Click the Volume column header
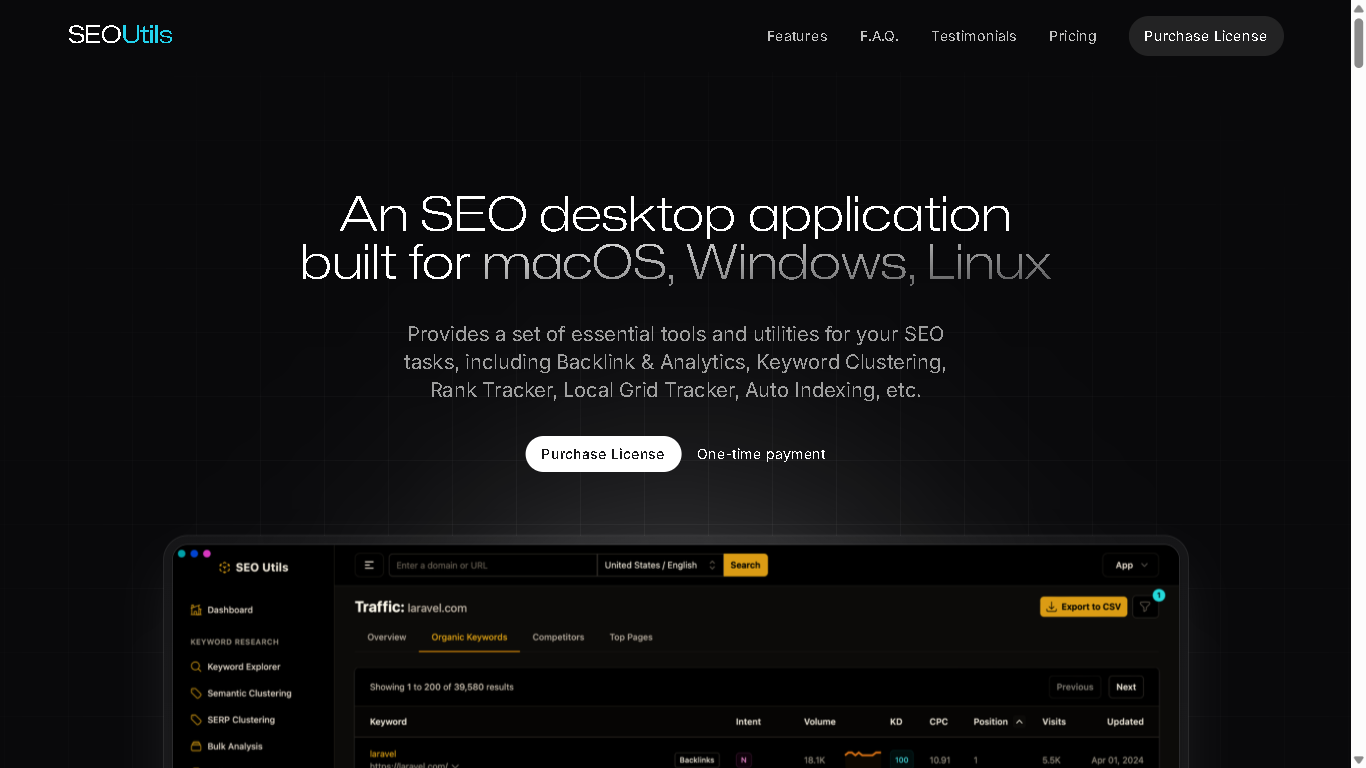The width and height of the screenshot is (1366, 768). 820,721
